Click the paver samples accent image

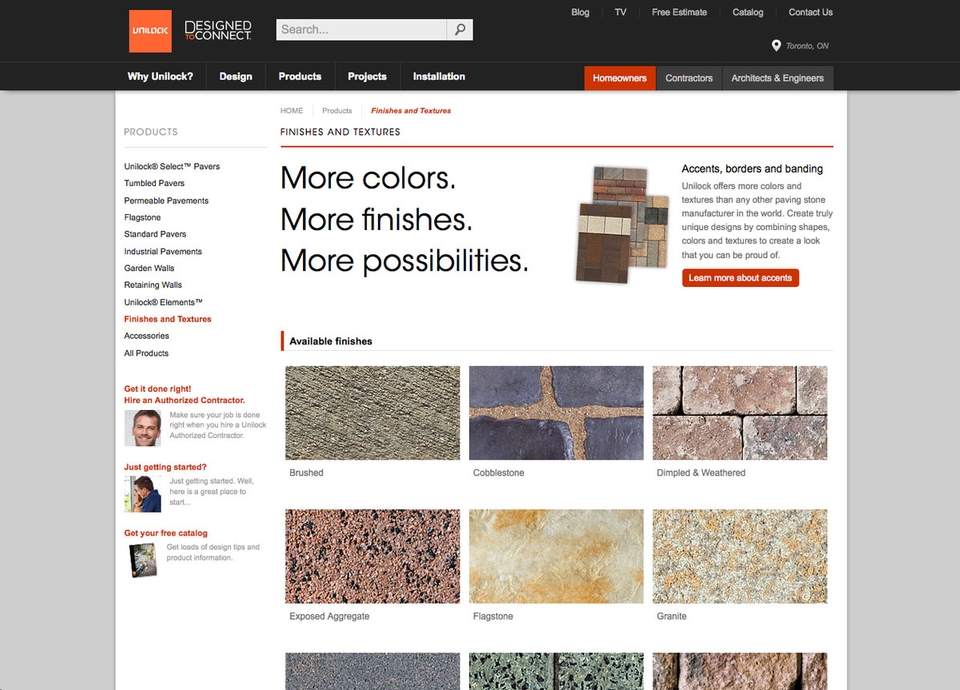coord(622,225)
